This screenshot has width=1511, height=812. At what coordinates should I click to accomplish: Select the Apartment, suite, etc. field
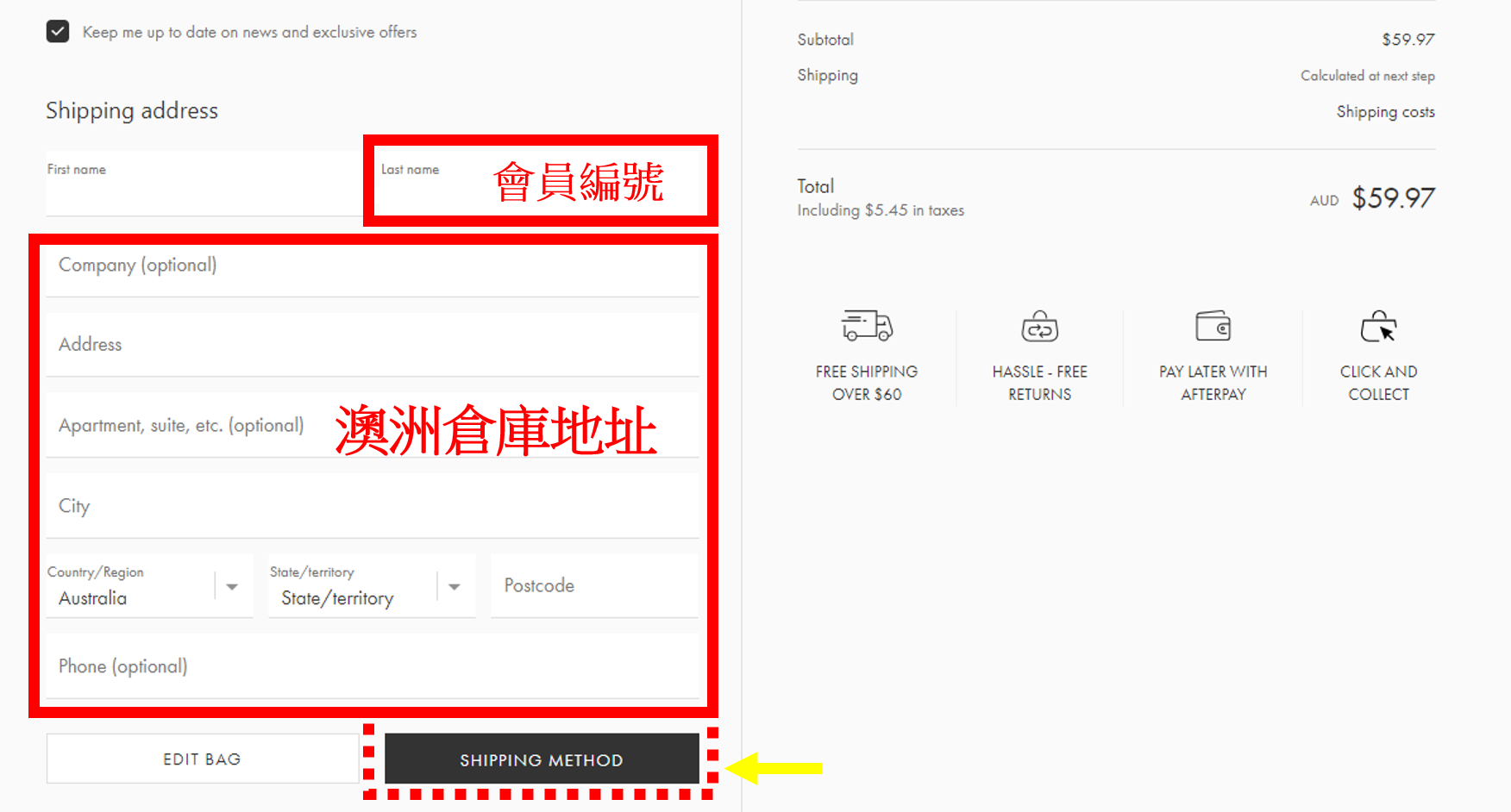point(190,426)
